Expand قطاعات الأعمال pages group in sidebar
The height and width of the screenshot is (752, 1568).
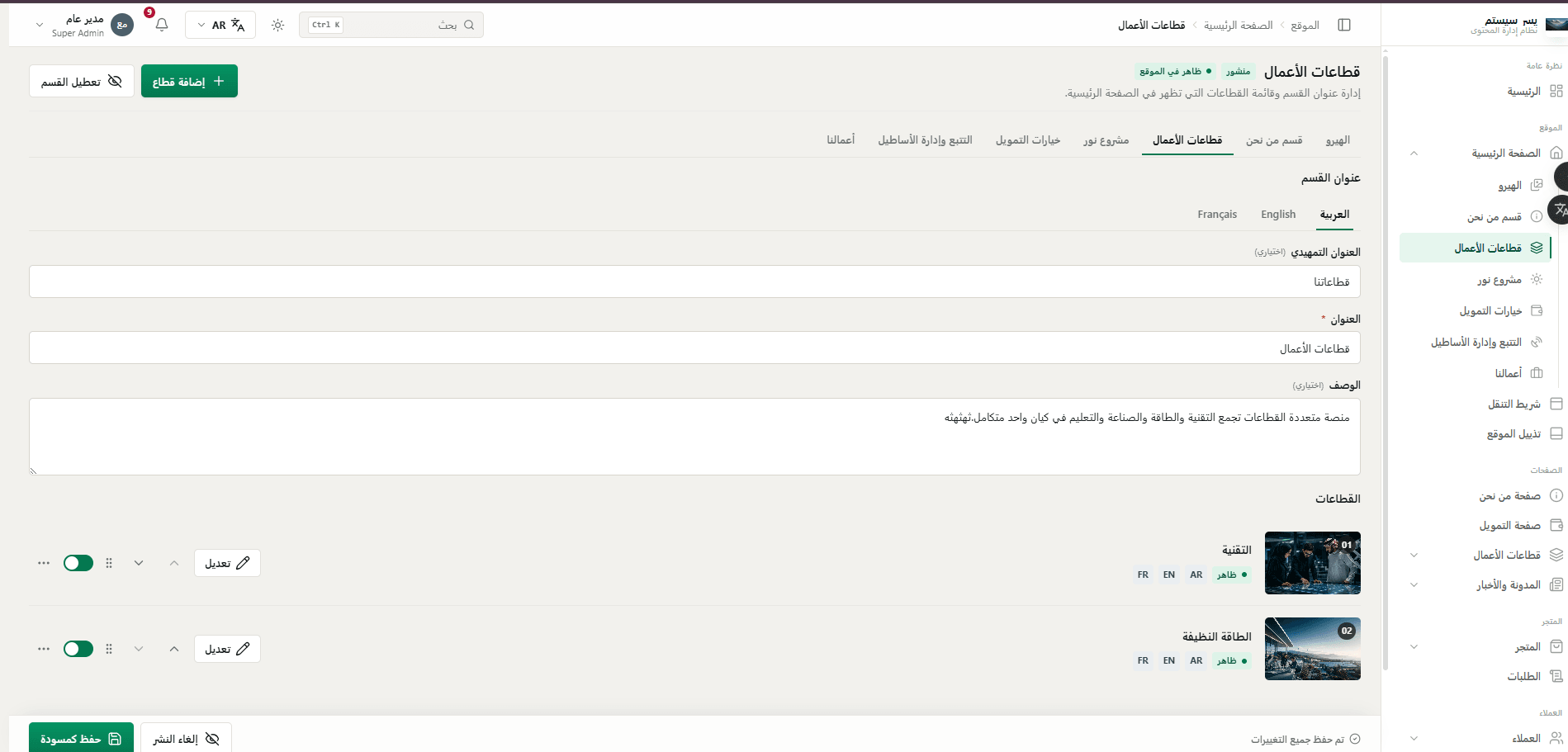[1414, 555]
